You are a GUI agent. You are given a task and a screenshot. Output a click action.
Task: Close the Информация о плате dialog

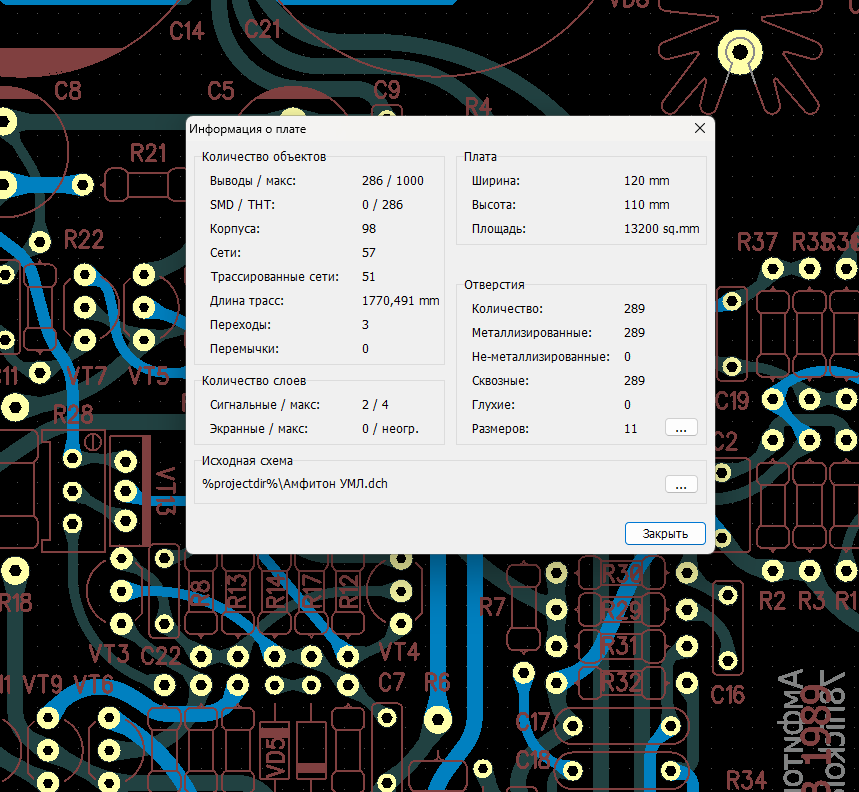pyautogui.click(x=700, y=128)
